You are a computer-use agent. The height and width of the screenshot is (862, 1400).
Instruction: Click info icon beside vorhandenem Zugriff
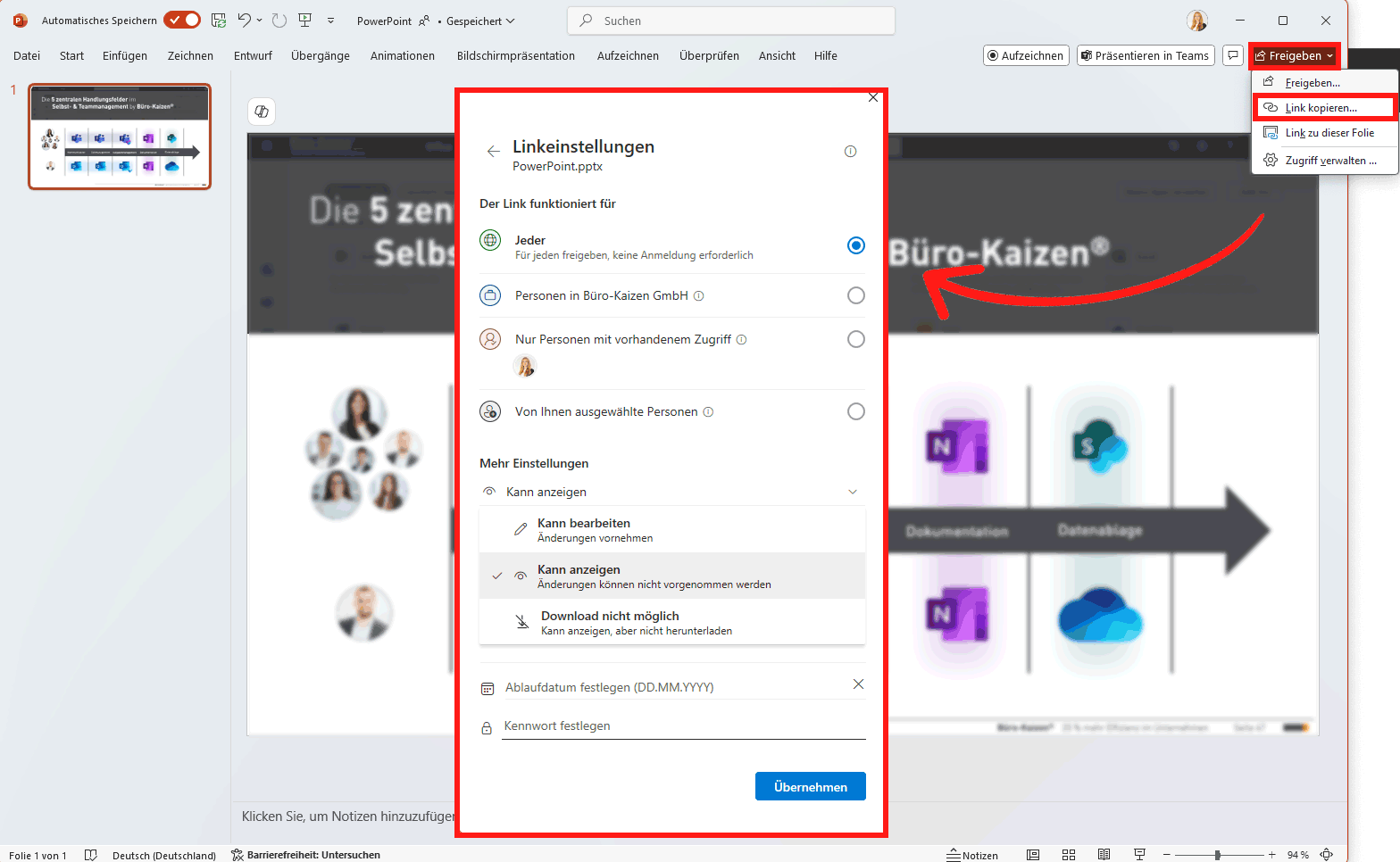click(741, 339)
